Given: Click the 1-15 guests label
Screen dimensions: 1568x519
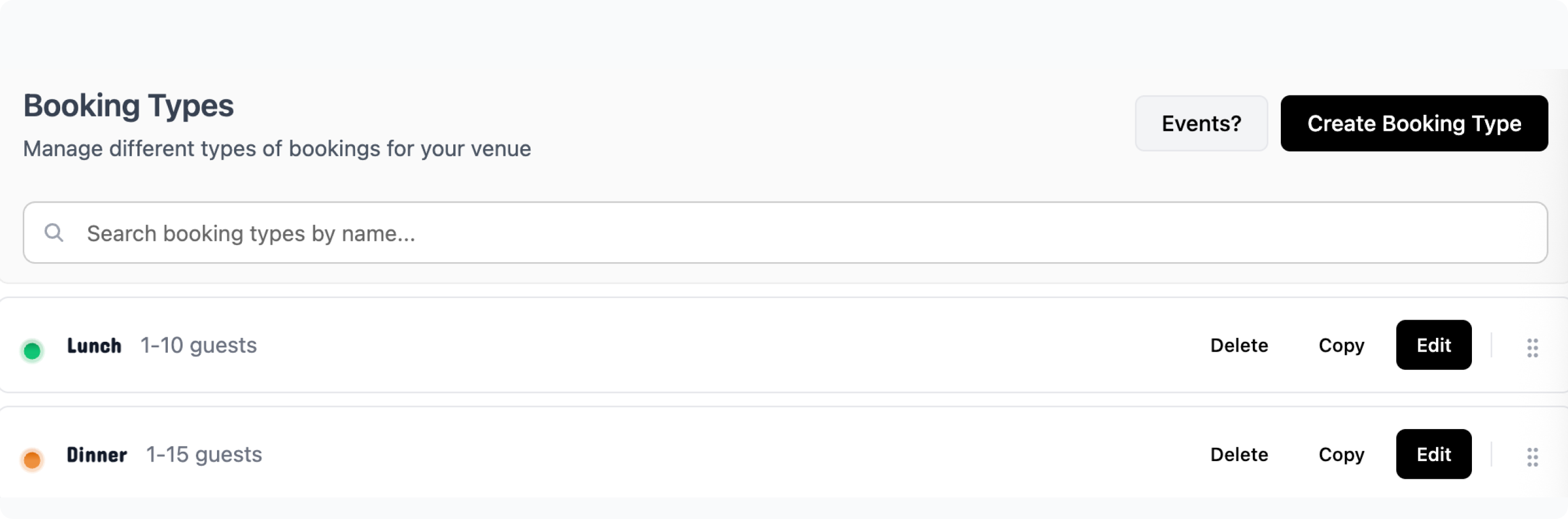Looking at the screenshot, I should tap(204, 454).
